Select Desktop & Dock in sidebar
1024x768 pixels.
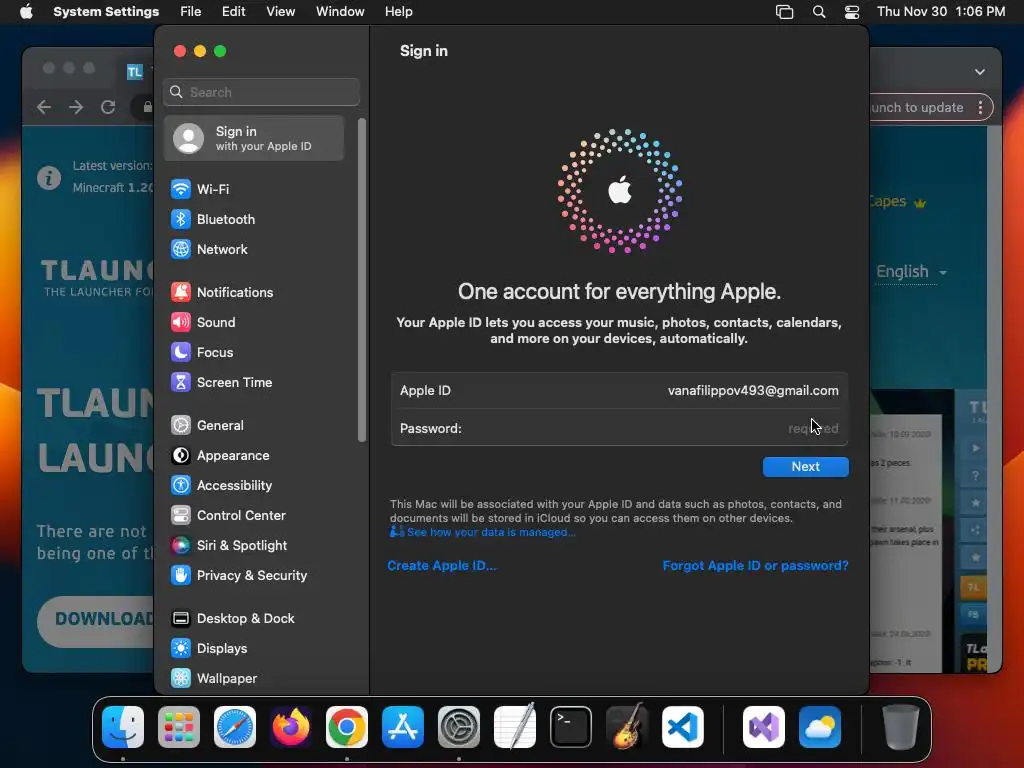point(232,619)
